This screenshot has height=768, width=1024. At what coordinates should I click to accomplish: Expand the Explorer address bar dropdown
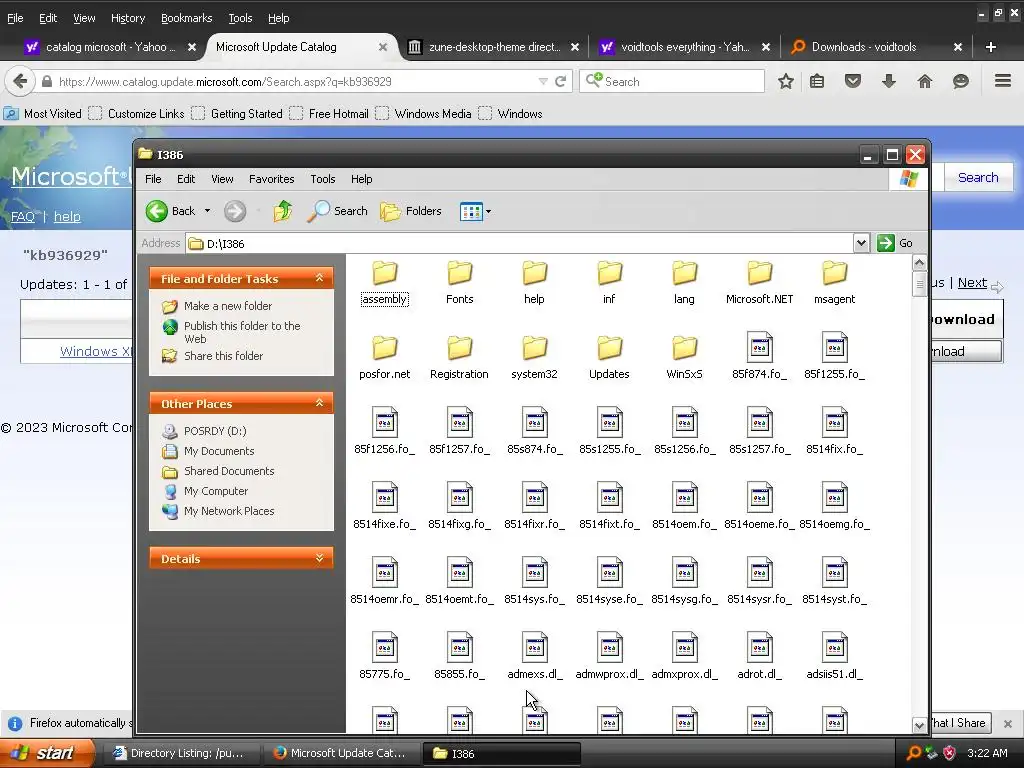[861, 243]
